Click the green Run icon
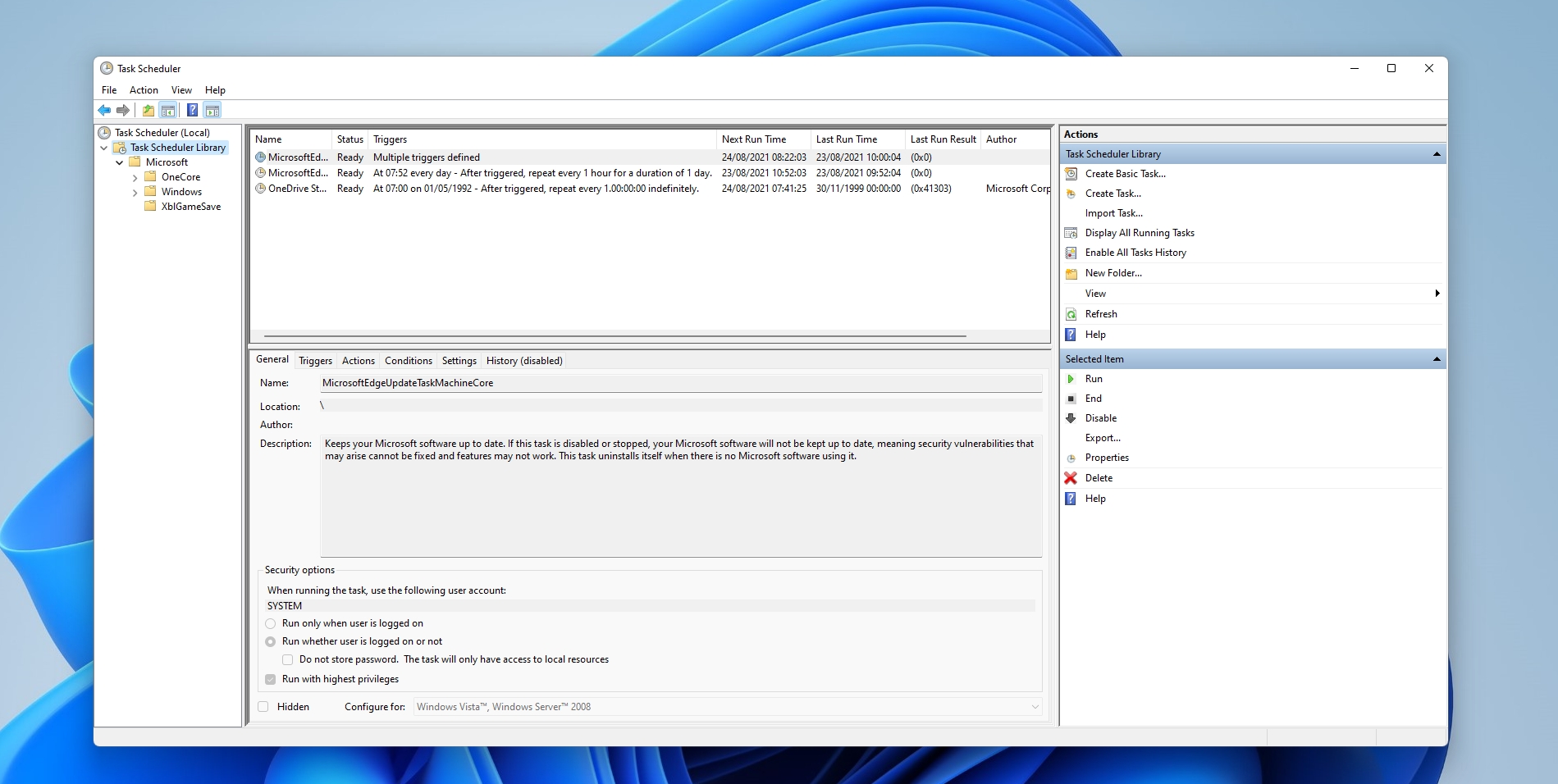 (x=1071, y=379)
